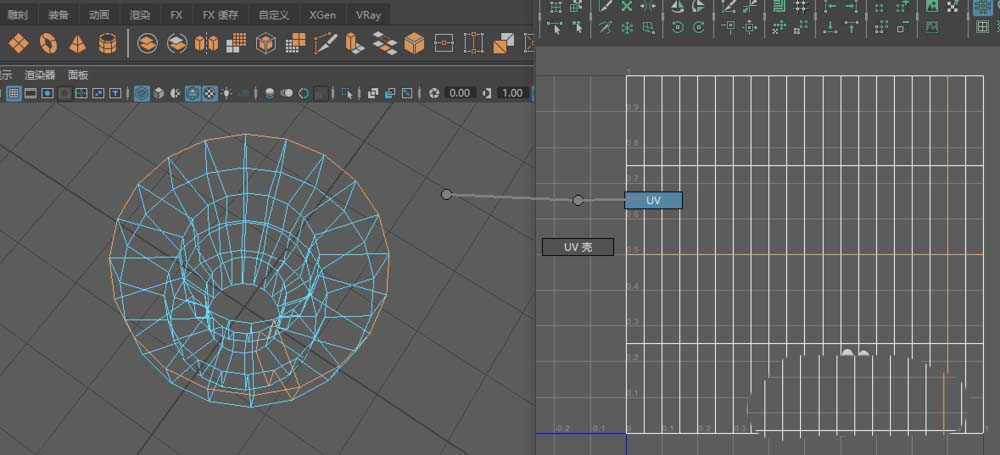Click the polygon torus shelf icon

click(47, 43)
